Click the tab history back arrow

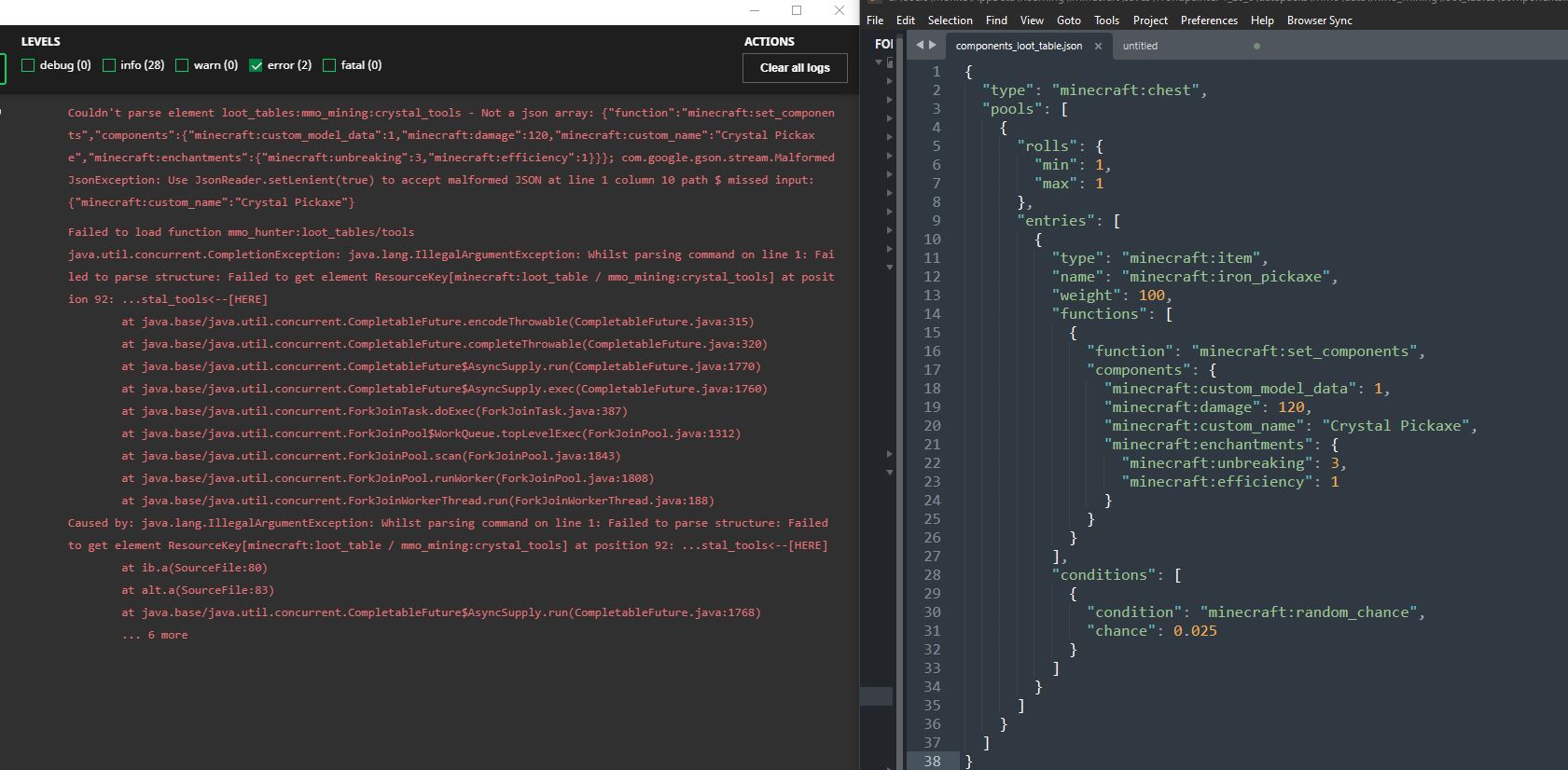[x=920, y=45]
